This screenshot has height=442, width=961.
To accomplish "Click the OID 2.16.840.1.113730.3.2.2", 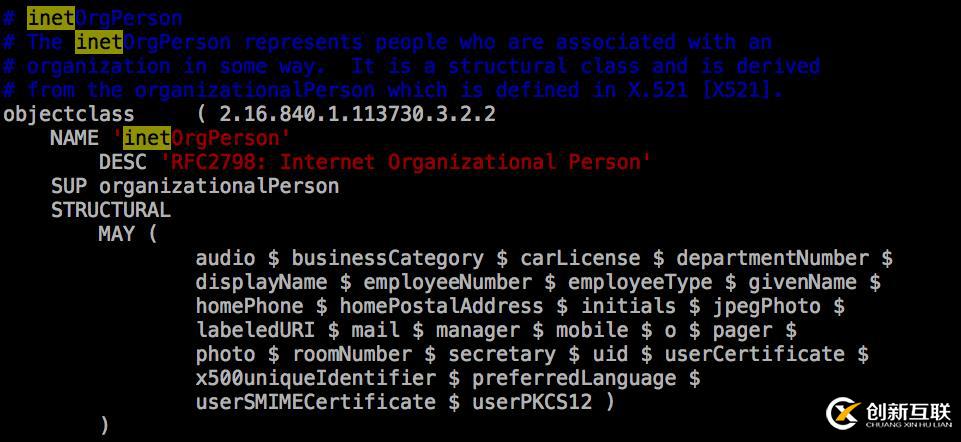I will pos(357,114).
